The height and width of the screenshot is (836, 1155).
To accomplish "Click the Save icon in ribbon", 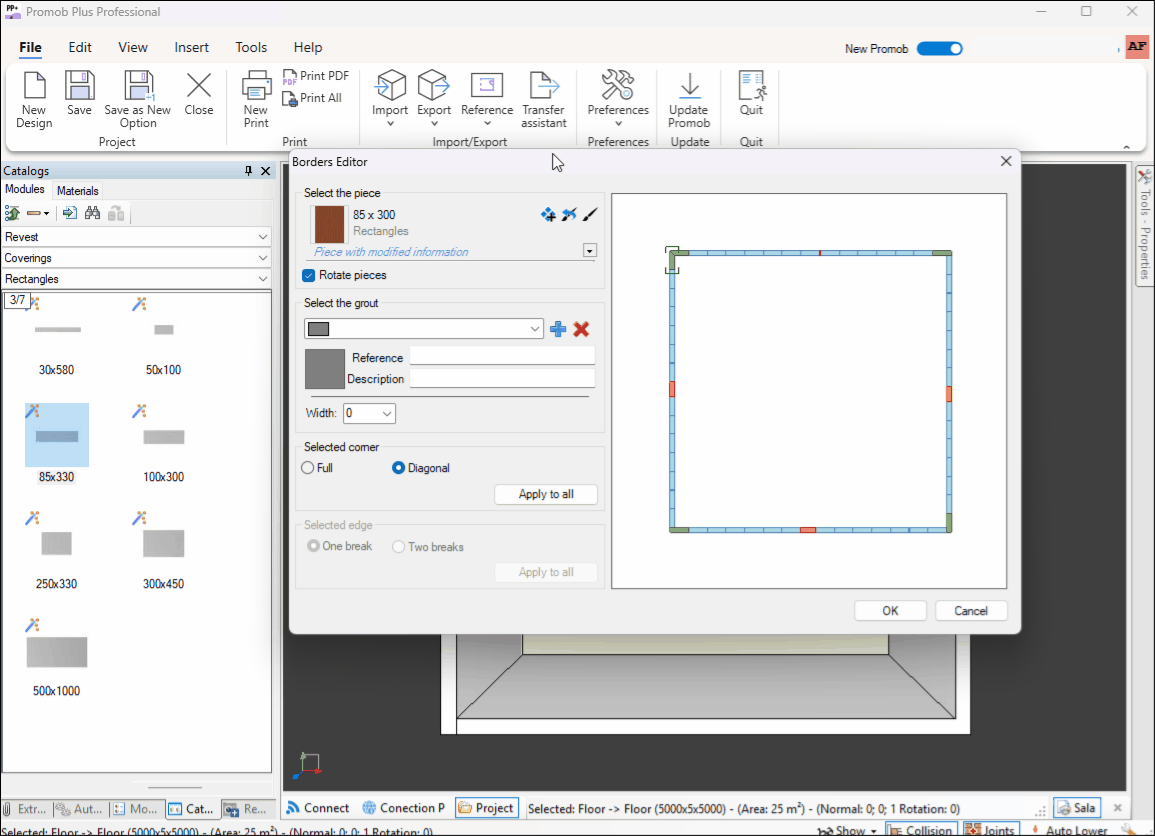I will [79, 94].
